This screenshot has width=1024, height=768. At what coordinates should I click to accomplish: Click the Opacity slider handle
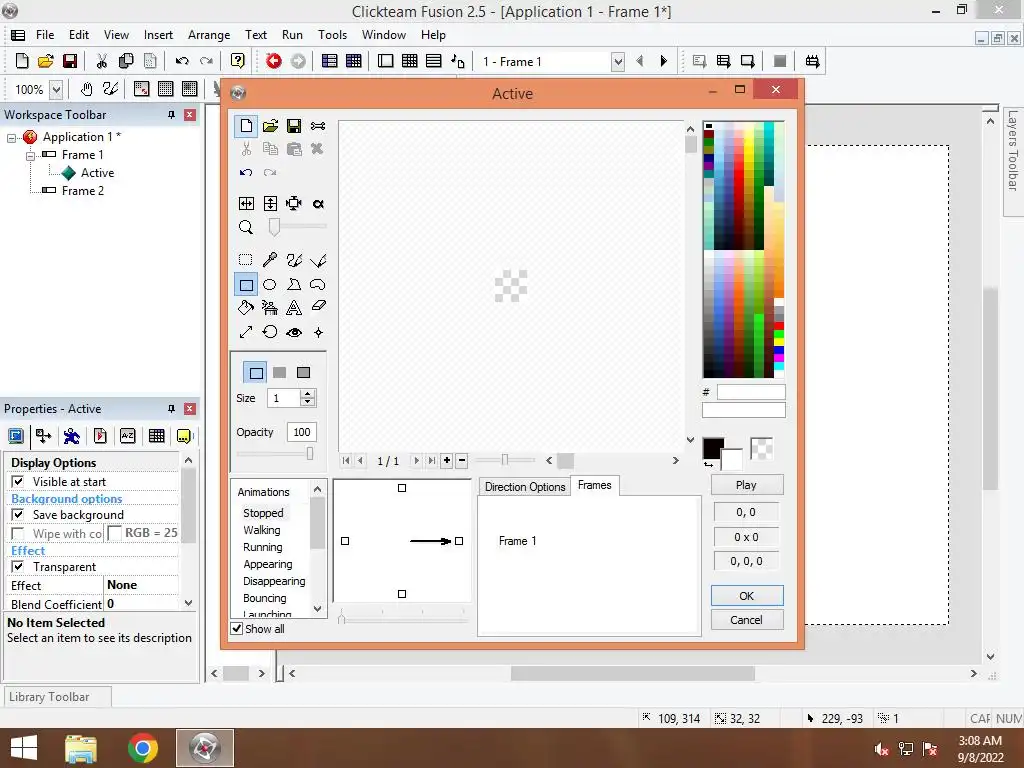tap(310, 453)
